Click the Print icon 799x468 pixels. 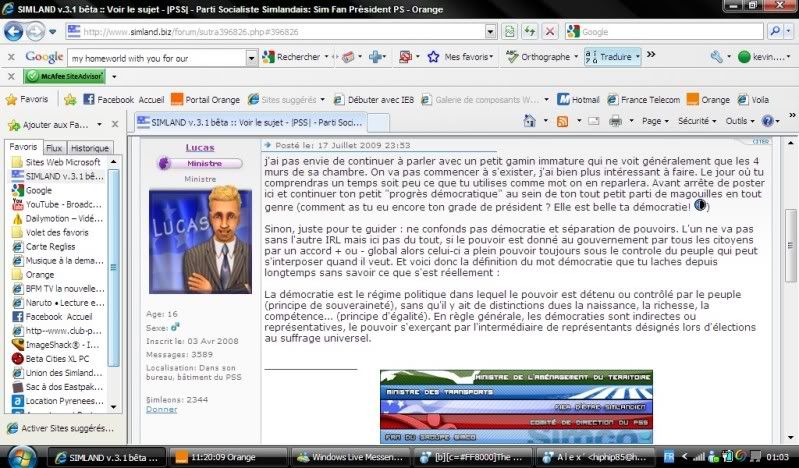(616, 121)
